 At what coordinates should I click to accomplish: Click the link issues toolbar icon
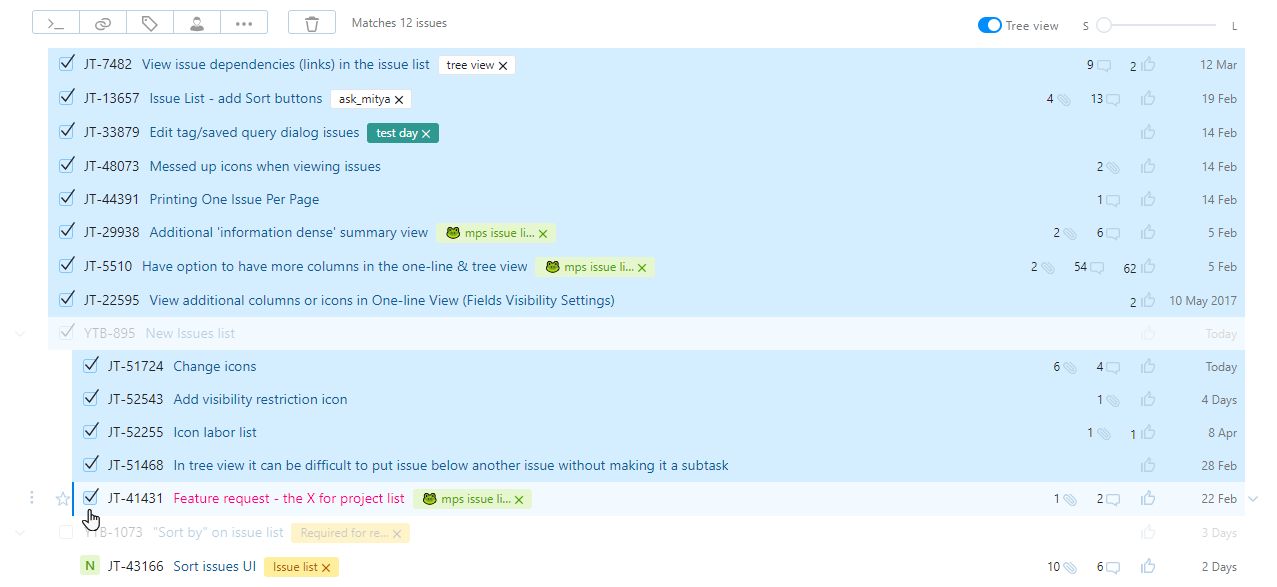103,23
